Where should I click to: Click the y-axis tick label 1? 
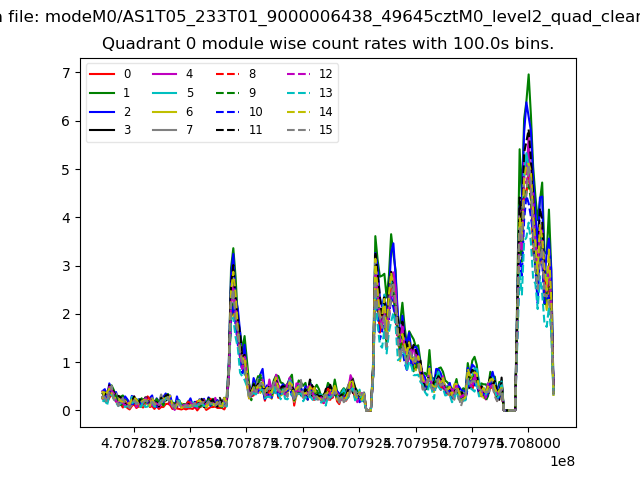(x=66, y=363)
